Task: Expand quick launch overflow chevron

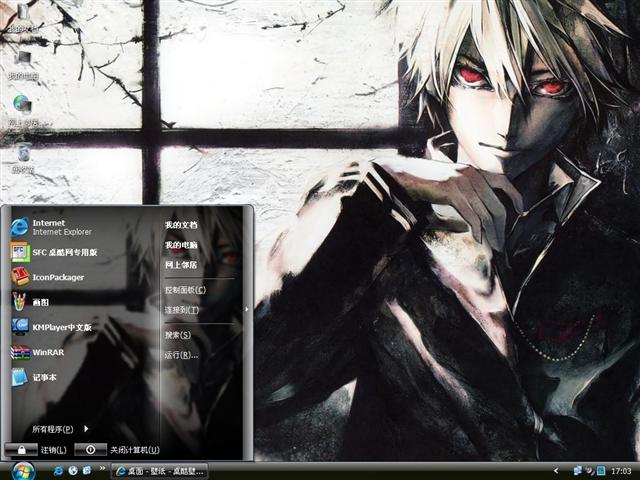Action: (x=102, y=468)
